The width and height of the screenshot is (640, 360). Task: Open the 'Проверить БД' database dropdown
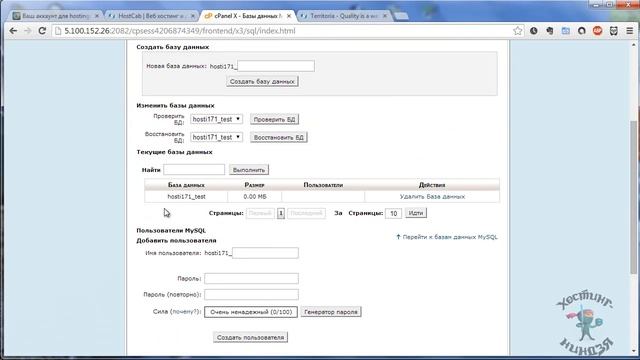pyautogui.click(x=216, y=119)
